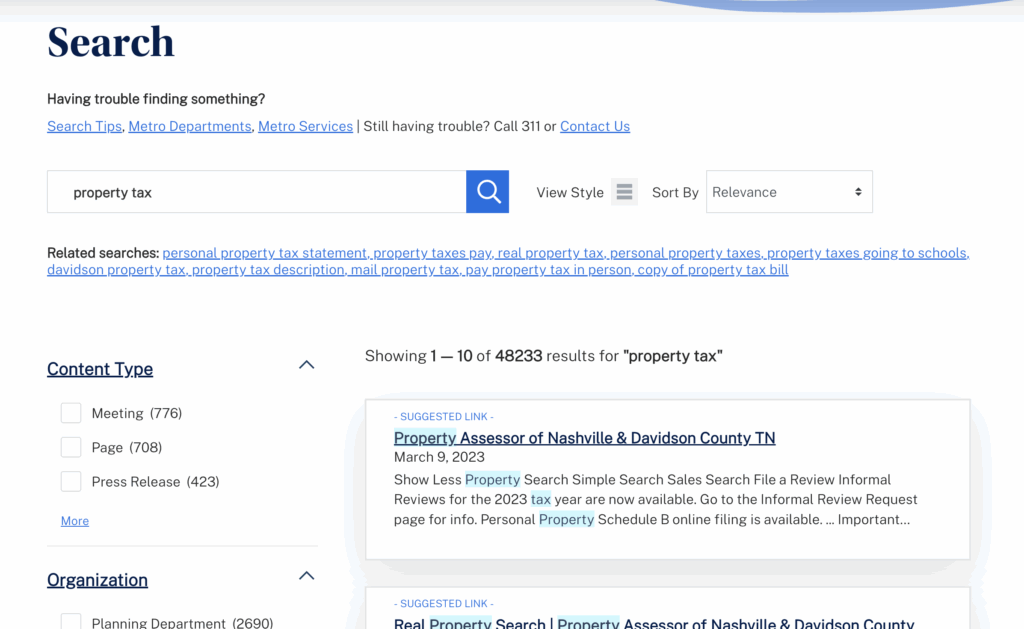This screenshot has height=629, width=1024.
Task: Collapse the Content Type section chevron
Action: (307, 365)
